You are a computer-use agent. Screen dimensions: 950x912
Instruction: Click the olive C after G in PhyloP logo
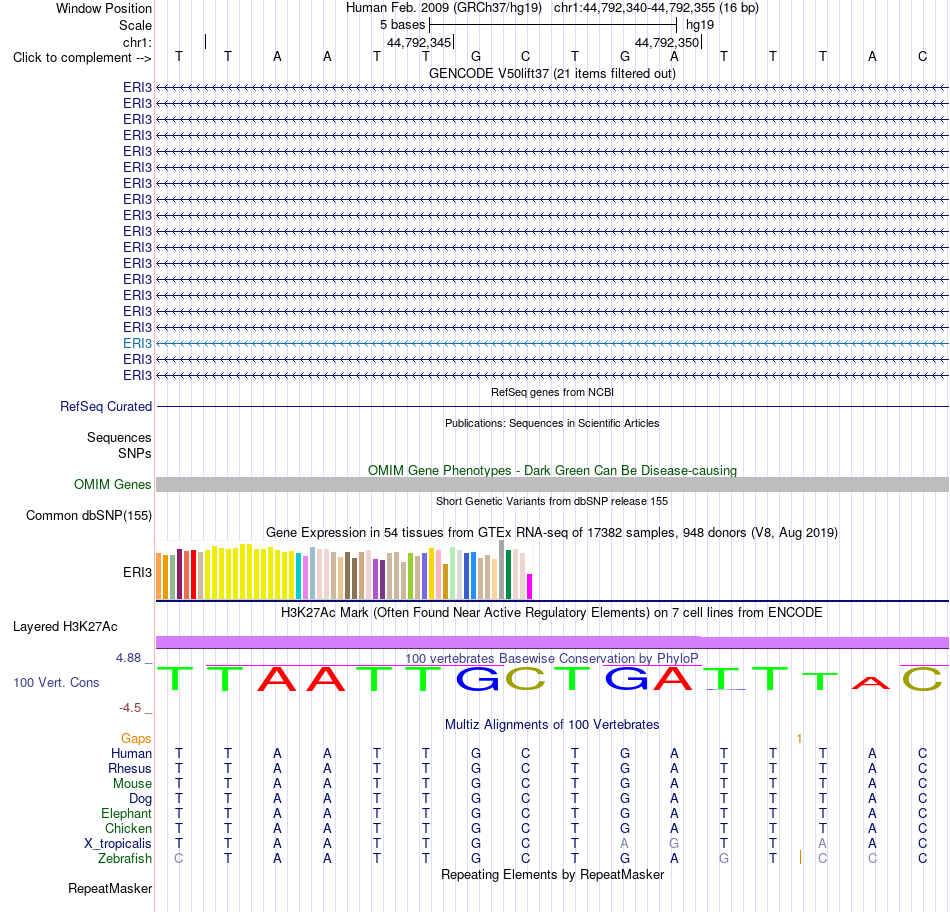(525, 678)
